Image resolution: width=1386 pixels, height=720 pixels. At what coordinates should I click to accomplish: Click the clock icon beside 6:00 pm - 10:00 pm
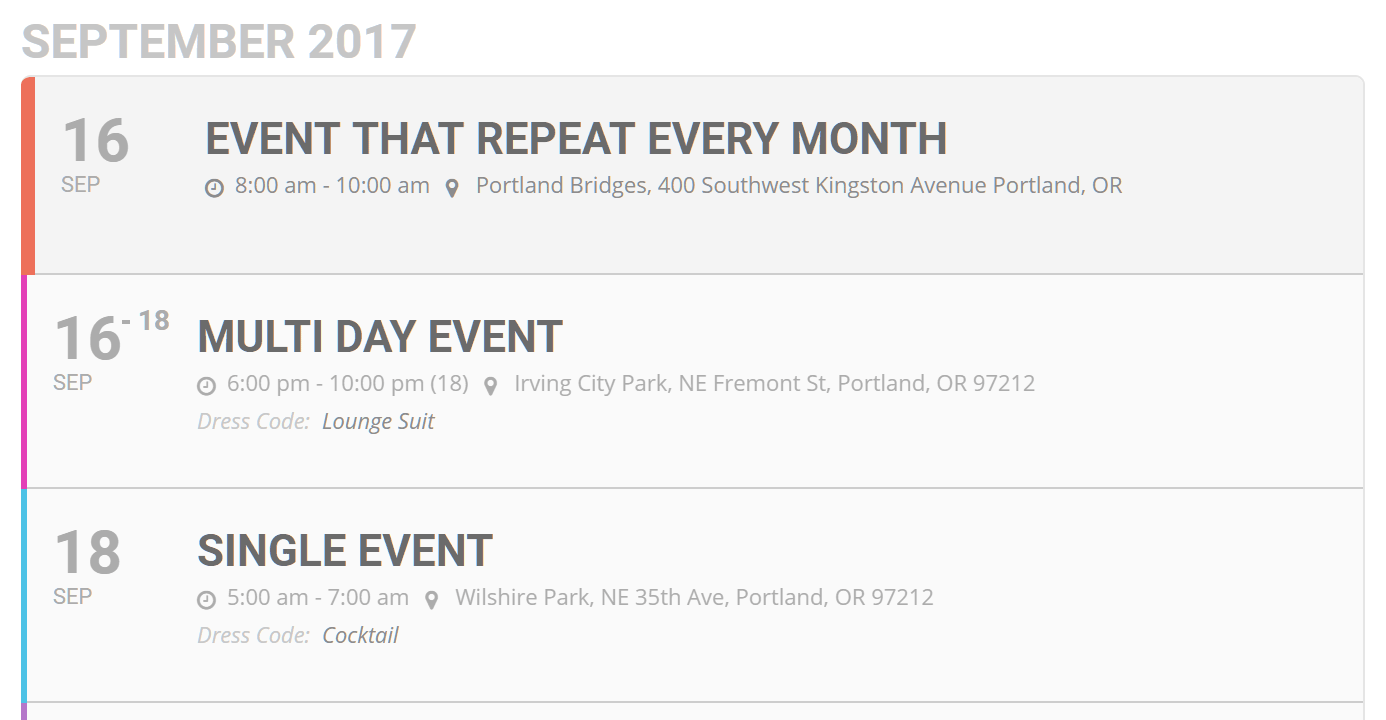(x=206, y=385)
